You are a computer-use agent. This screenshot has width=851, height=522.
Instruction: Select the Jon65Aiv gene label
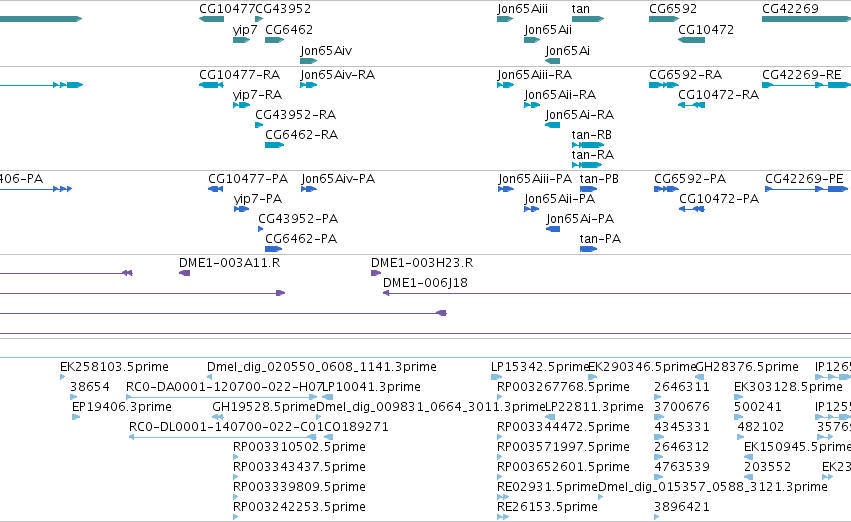[x=326, y=50]
